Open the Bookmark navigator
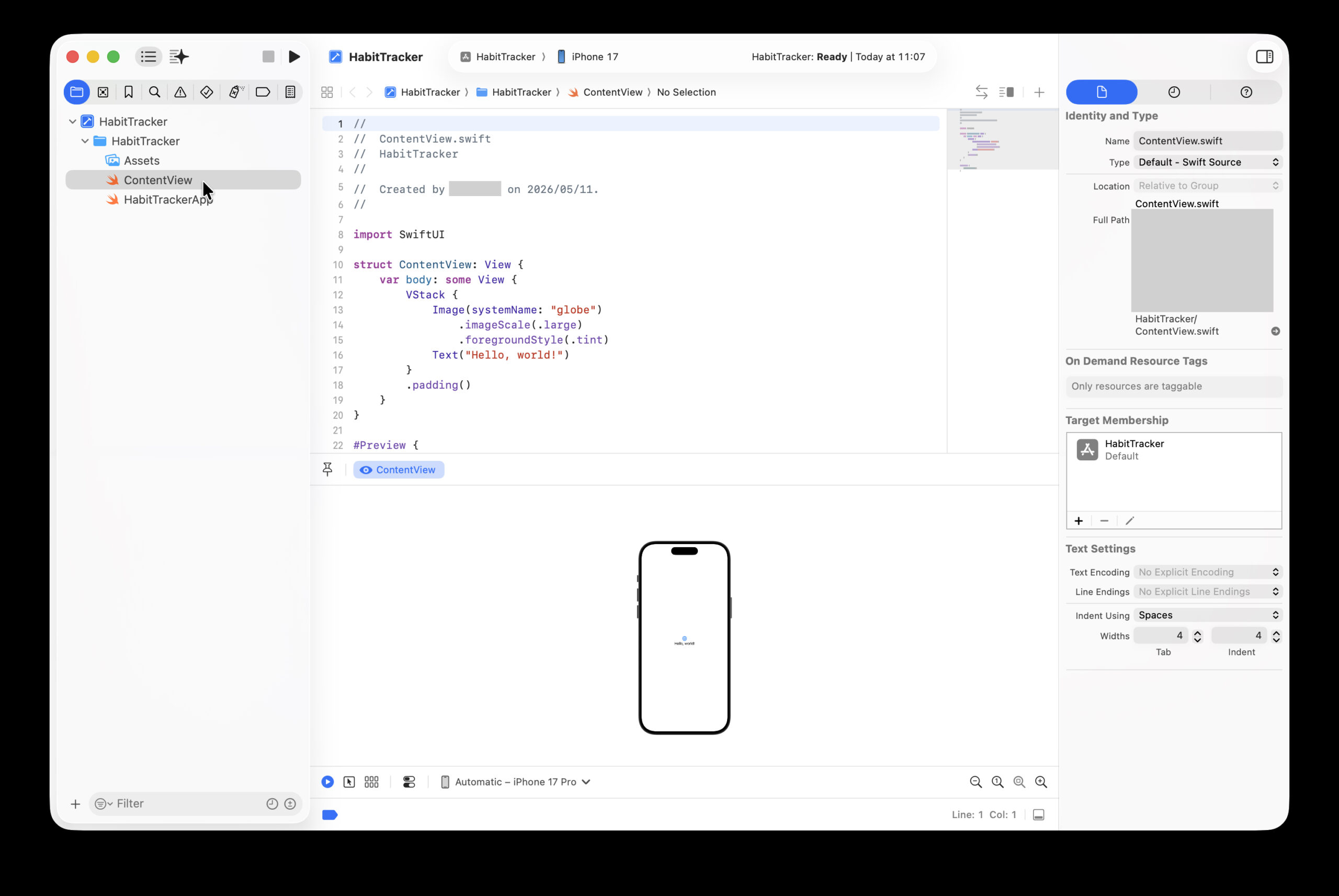The image size is (1339, 896). (x=129, y=92)
